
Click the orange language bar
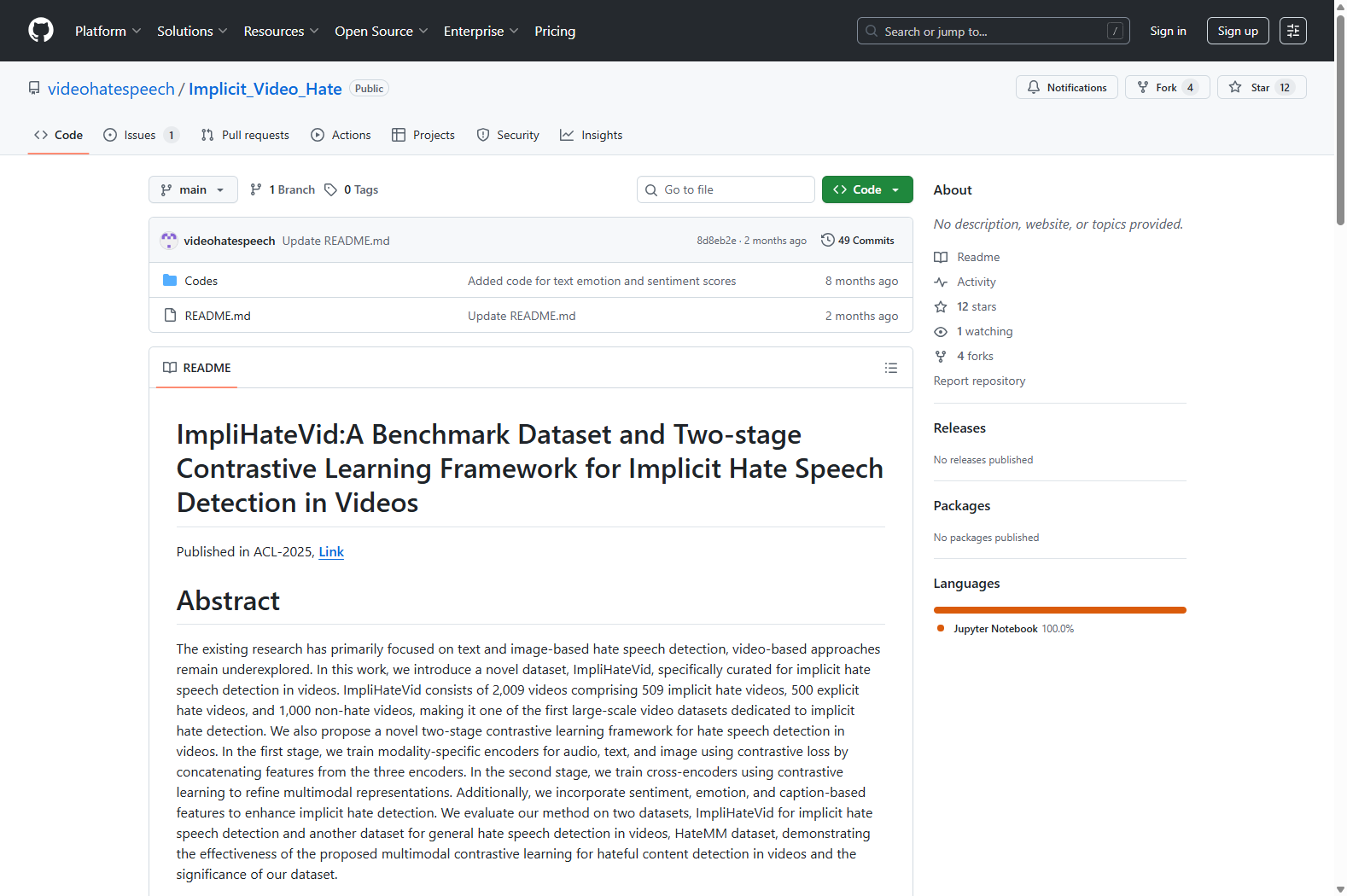(1060, 610)
